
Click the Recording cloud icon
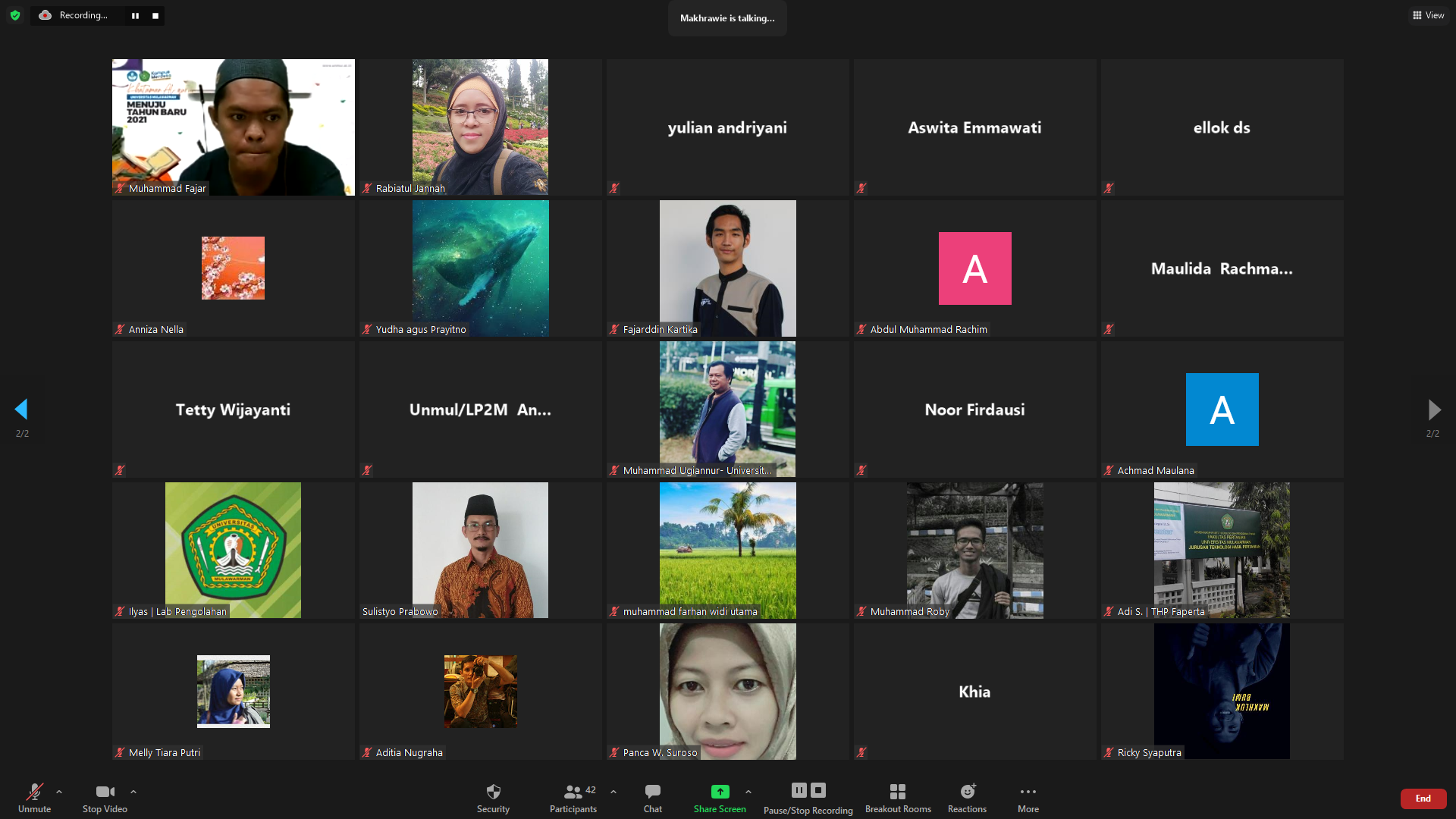45,15
